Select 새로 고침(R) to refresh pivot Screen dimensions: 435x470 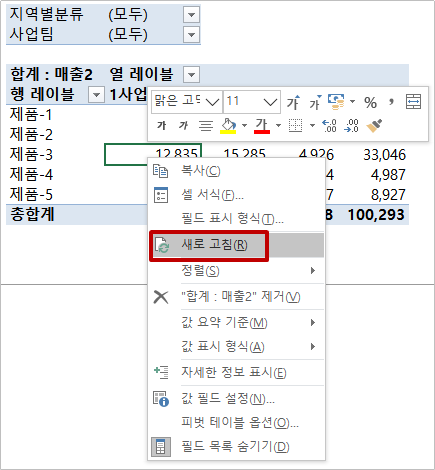[236, 245]
